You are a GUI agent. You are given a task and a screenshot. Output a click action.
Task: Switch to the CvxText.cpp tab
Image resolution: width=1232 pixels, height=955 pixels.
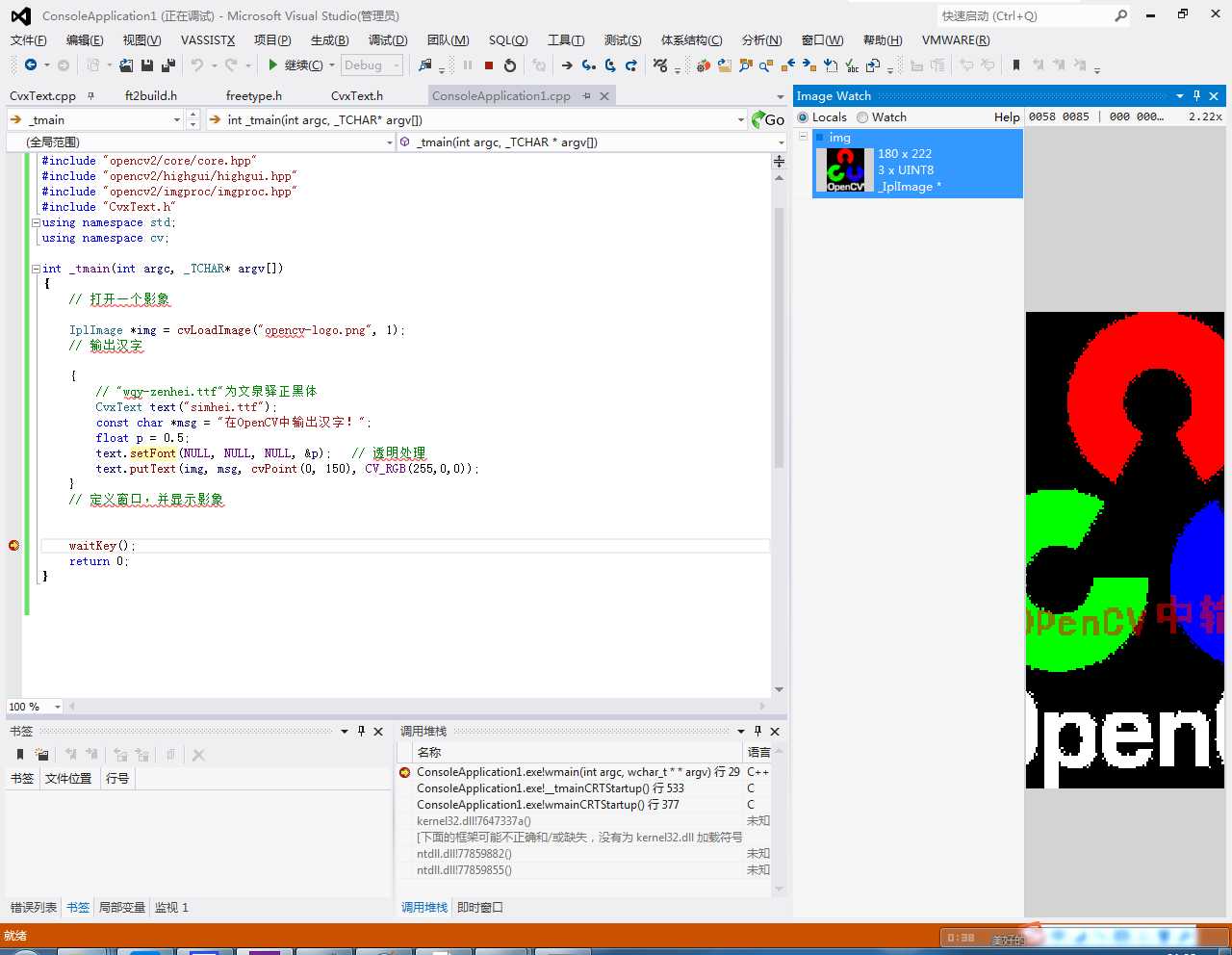tap(42, 95)
